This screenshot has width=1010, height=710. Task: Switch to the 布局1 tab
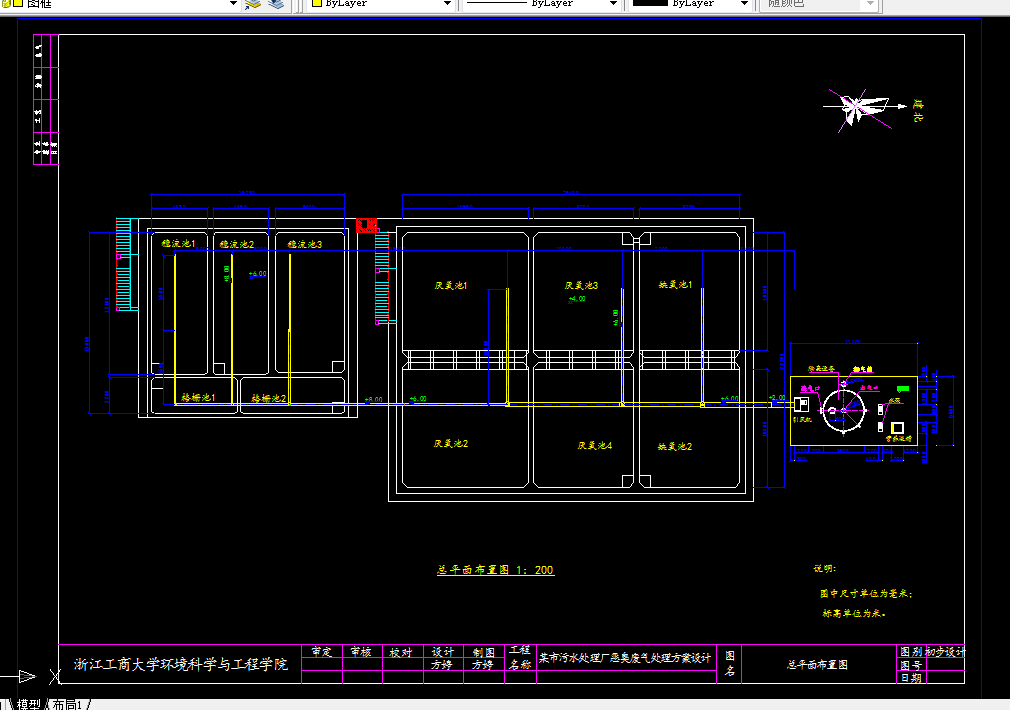pyautogui.click(x=68, y=704)
